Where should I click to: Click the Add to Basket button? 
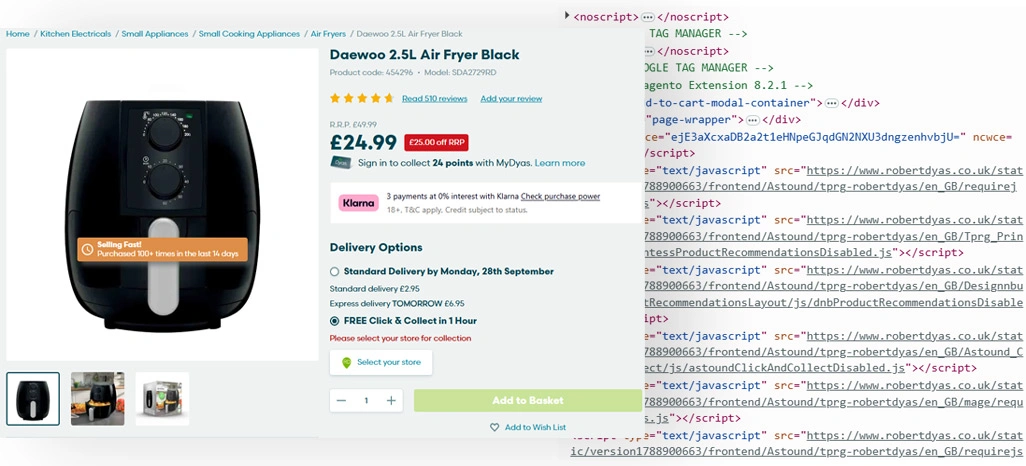click(527, 401)
